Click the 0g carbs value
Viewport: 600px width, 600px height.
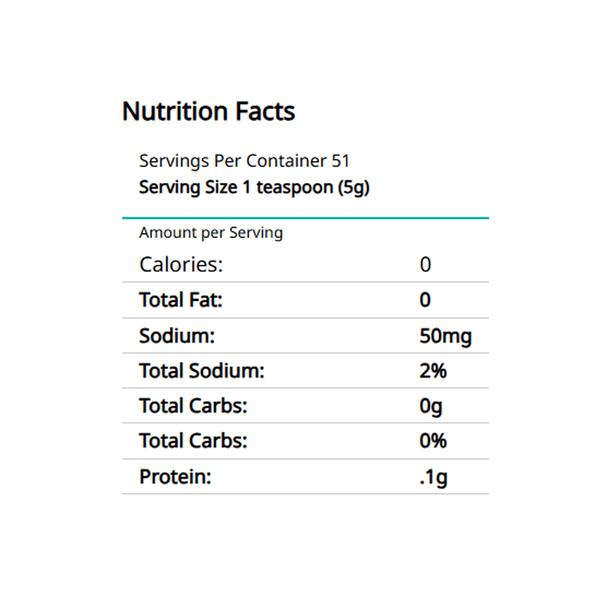(431, 406)
